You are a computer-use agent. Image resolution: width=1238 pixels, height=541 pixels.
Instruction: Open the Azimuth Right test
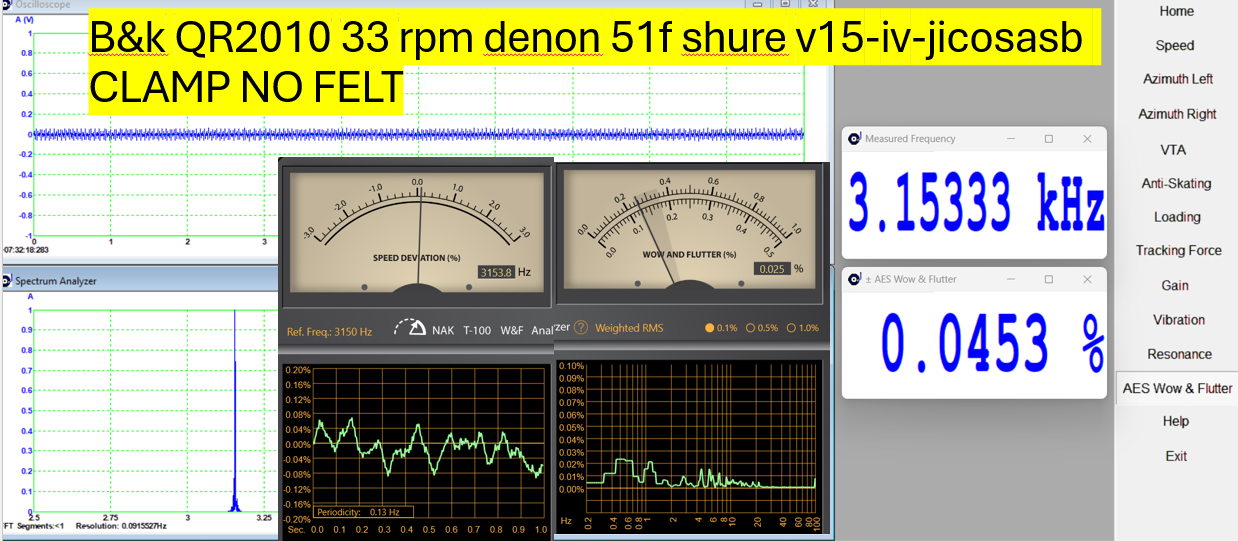[x=1176, y=114]
